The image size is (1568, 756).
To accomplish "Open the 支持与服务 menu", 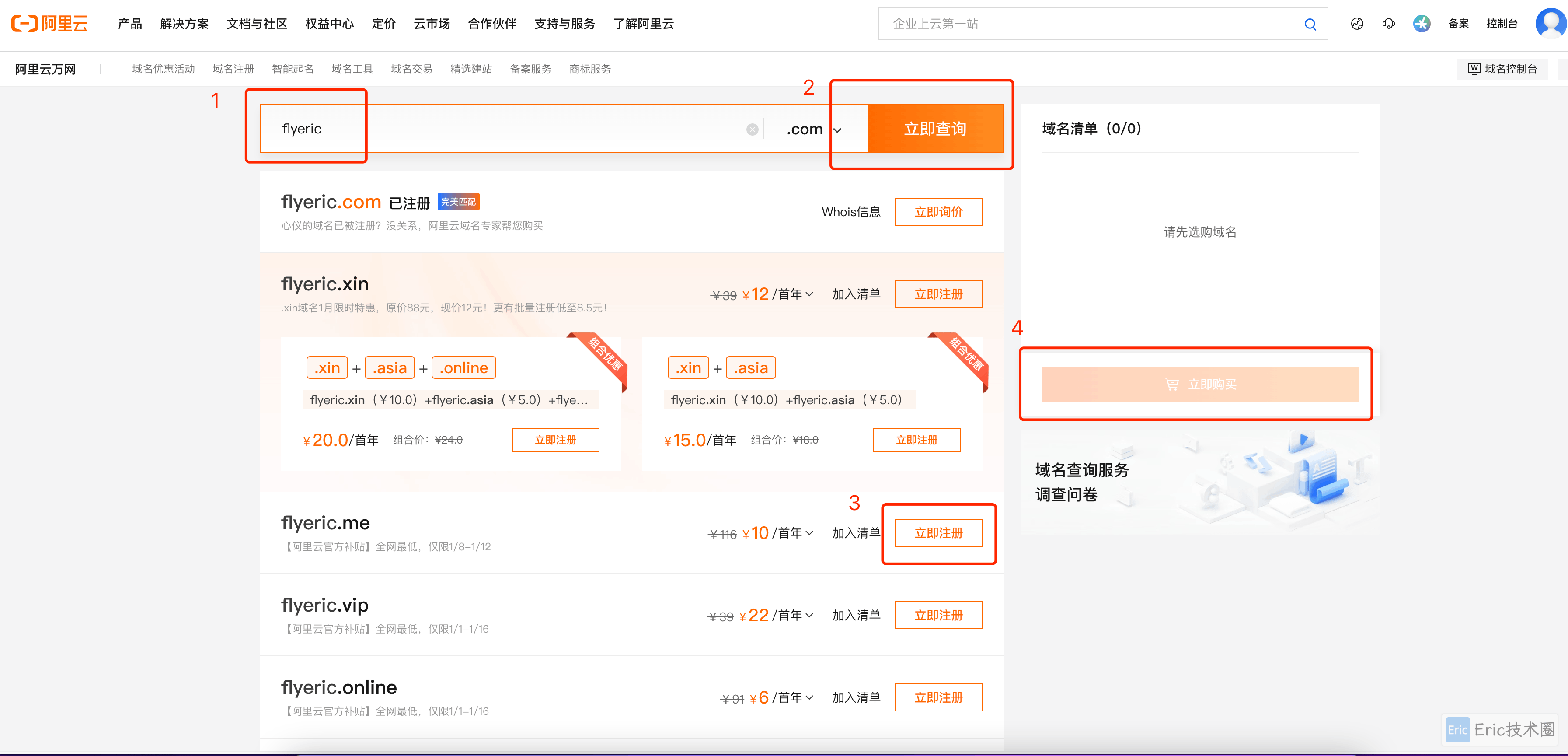I will 565,24.
